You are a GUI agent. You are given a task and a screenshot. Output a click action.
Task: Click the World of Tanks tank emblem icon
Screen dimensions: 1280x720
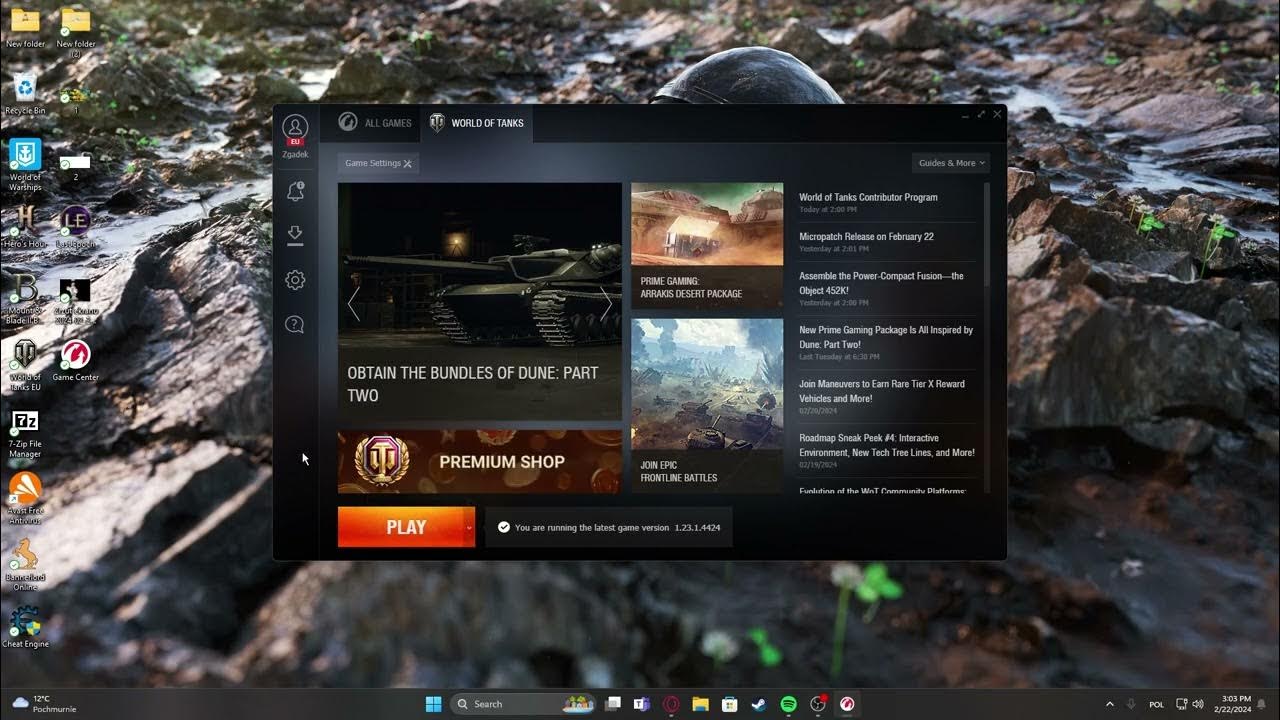tap(436, 122)
